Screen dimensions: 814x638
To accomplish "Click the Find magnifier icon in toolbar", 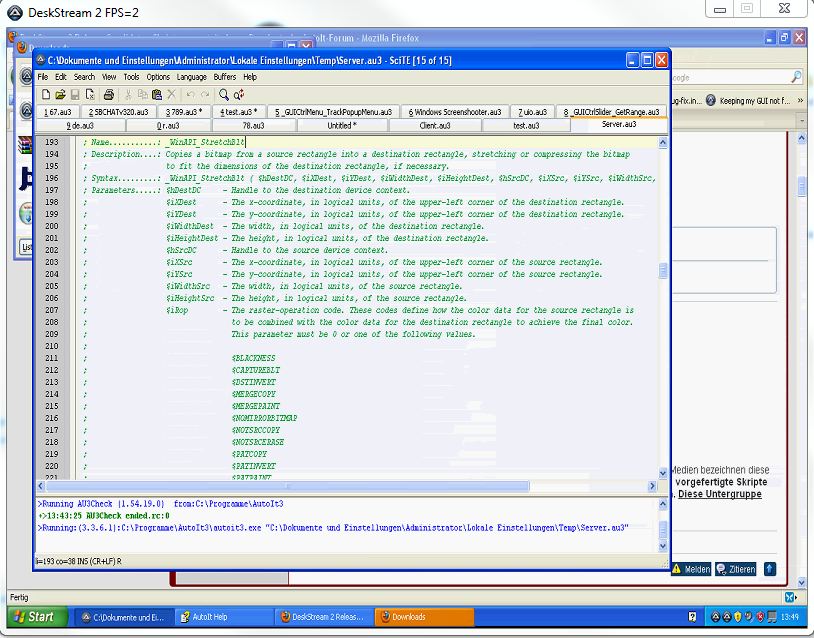I will (x=224, y=94).
